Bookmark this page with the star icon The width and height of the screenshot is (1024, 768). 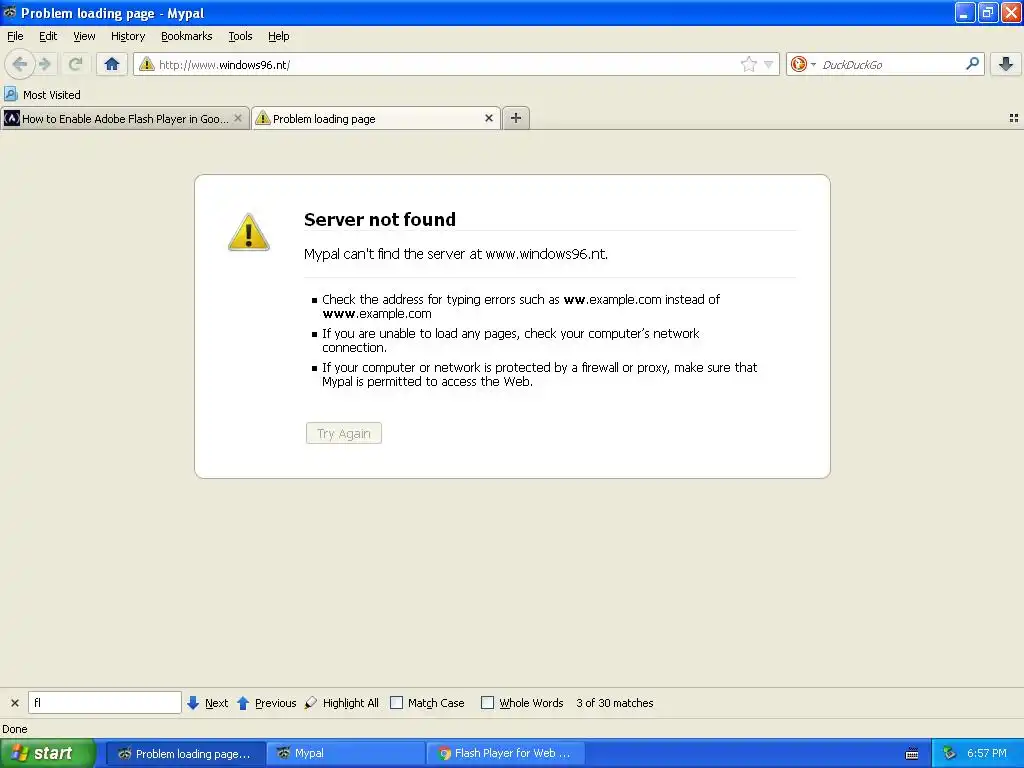click(748, 64)
